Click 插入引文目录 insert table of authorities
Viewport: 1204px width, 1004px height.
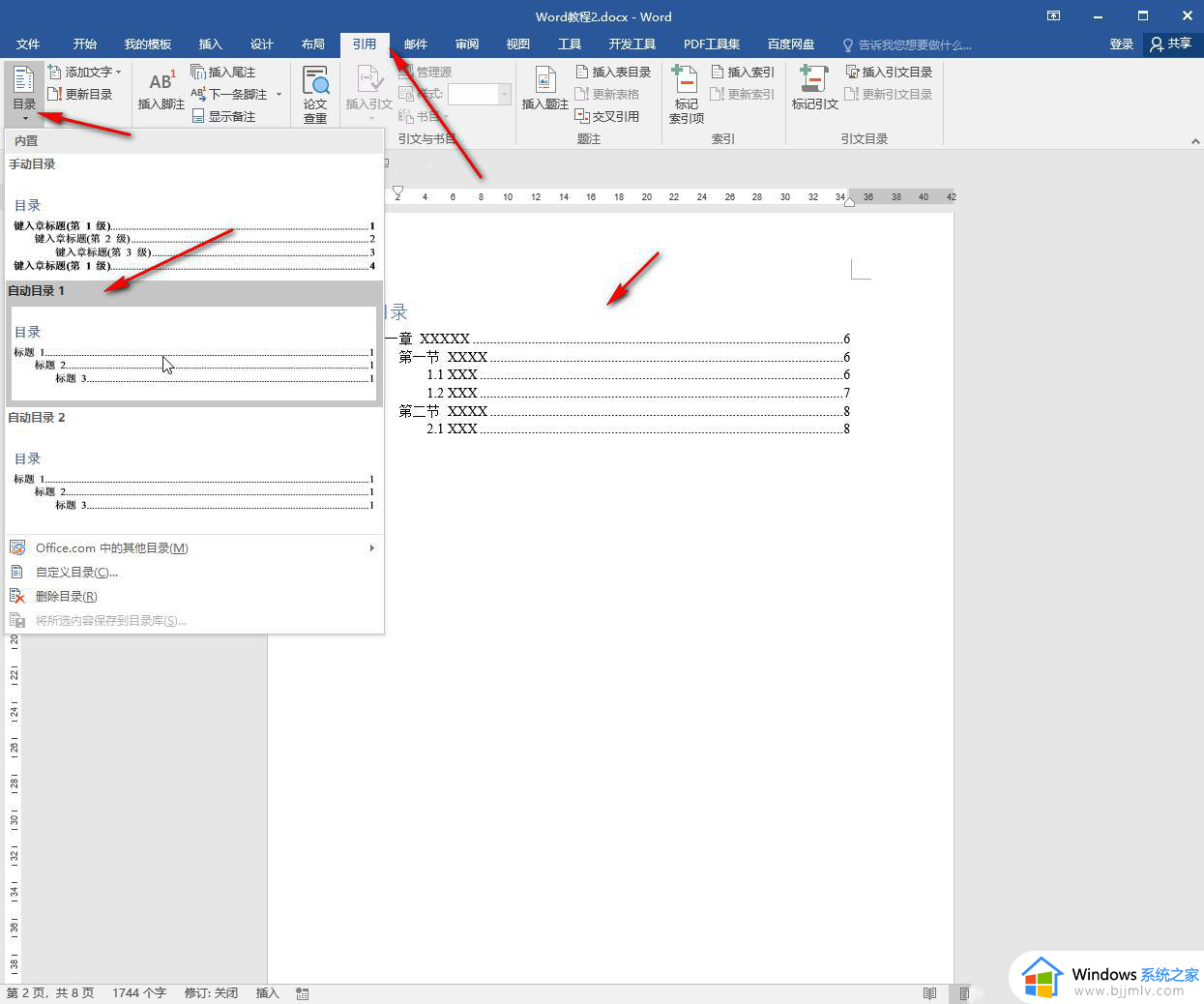(890, 72)
